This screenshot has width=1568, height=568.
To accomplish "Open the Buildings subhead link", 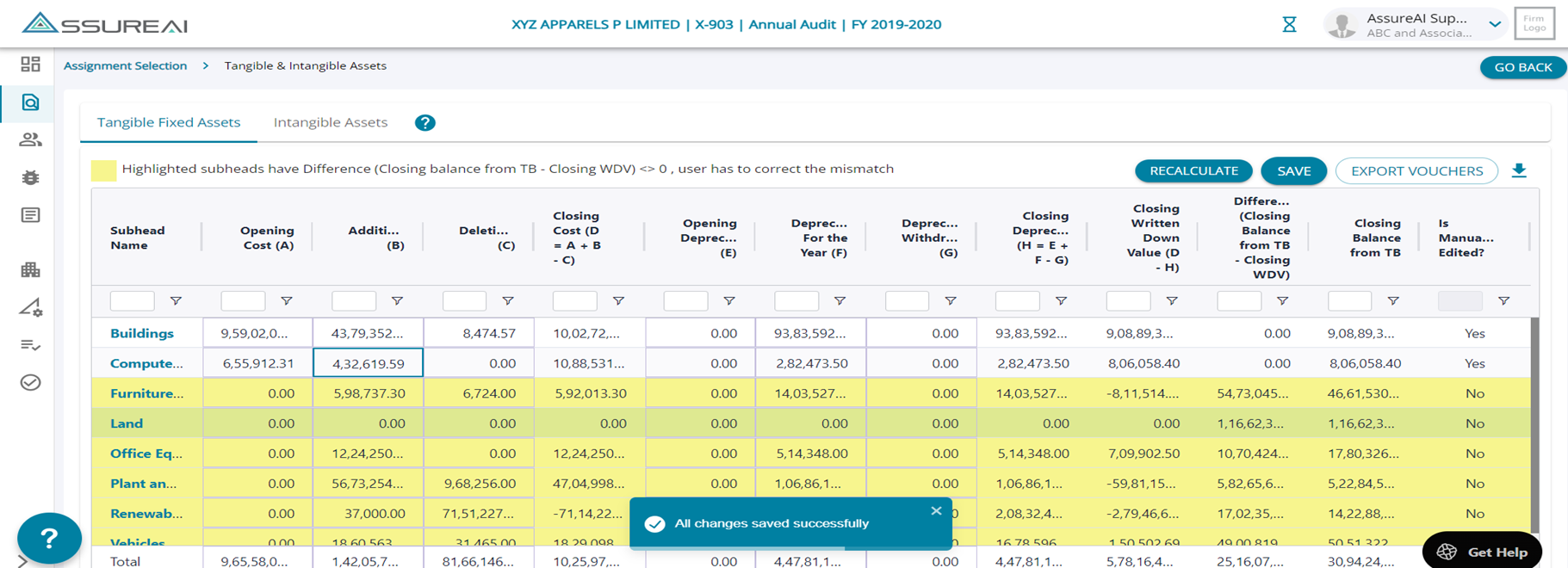I will (x=142, y=333).
